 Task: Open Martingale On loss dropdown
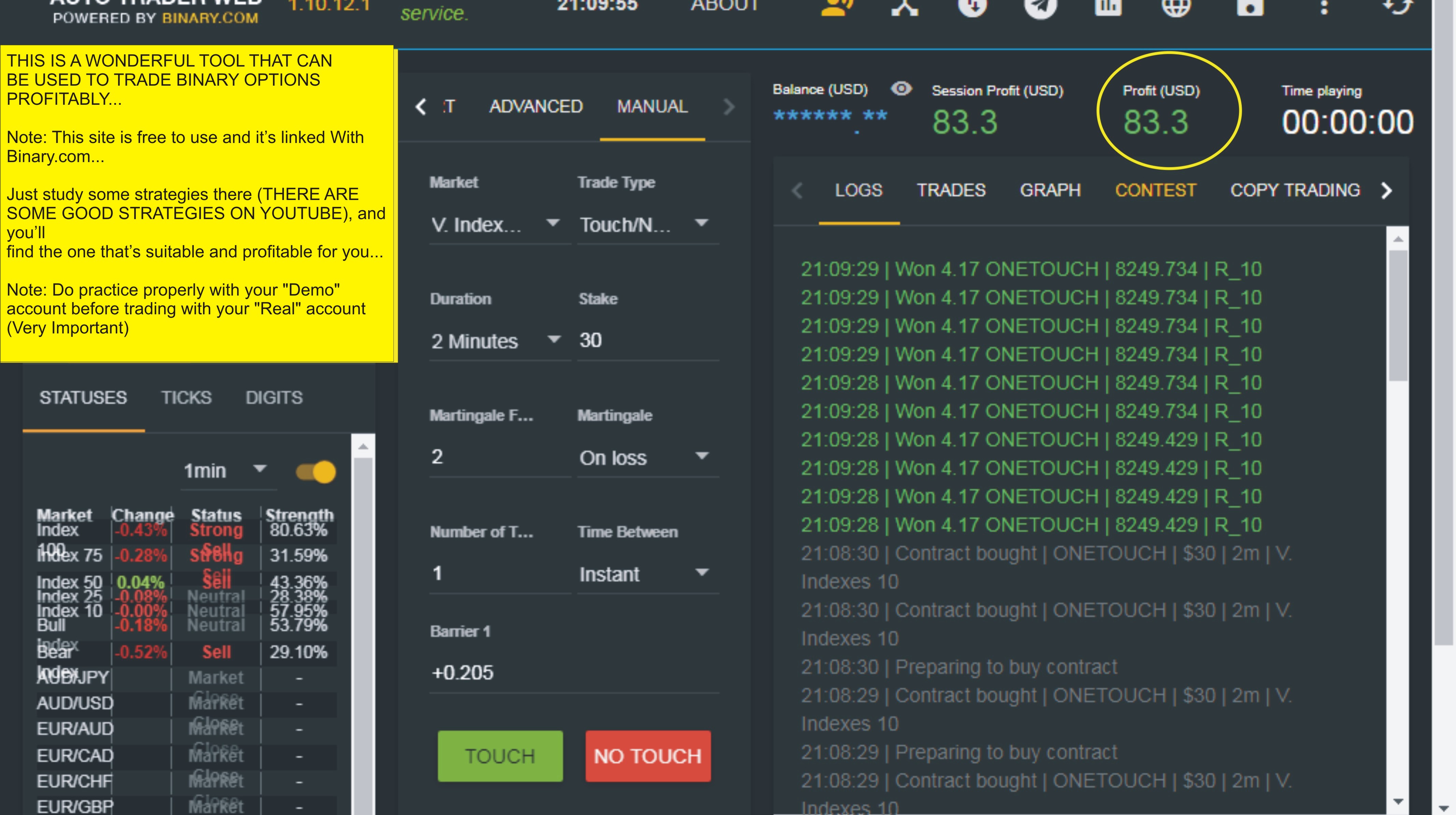pos(644,457)
